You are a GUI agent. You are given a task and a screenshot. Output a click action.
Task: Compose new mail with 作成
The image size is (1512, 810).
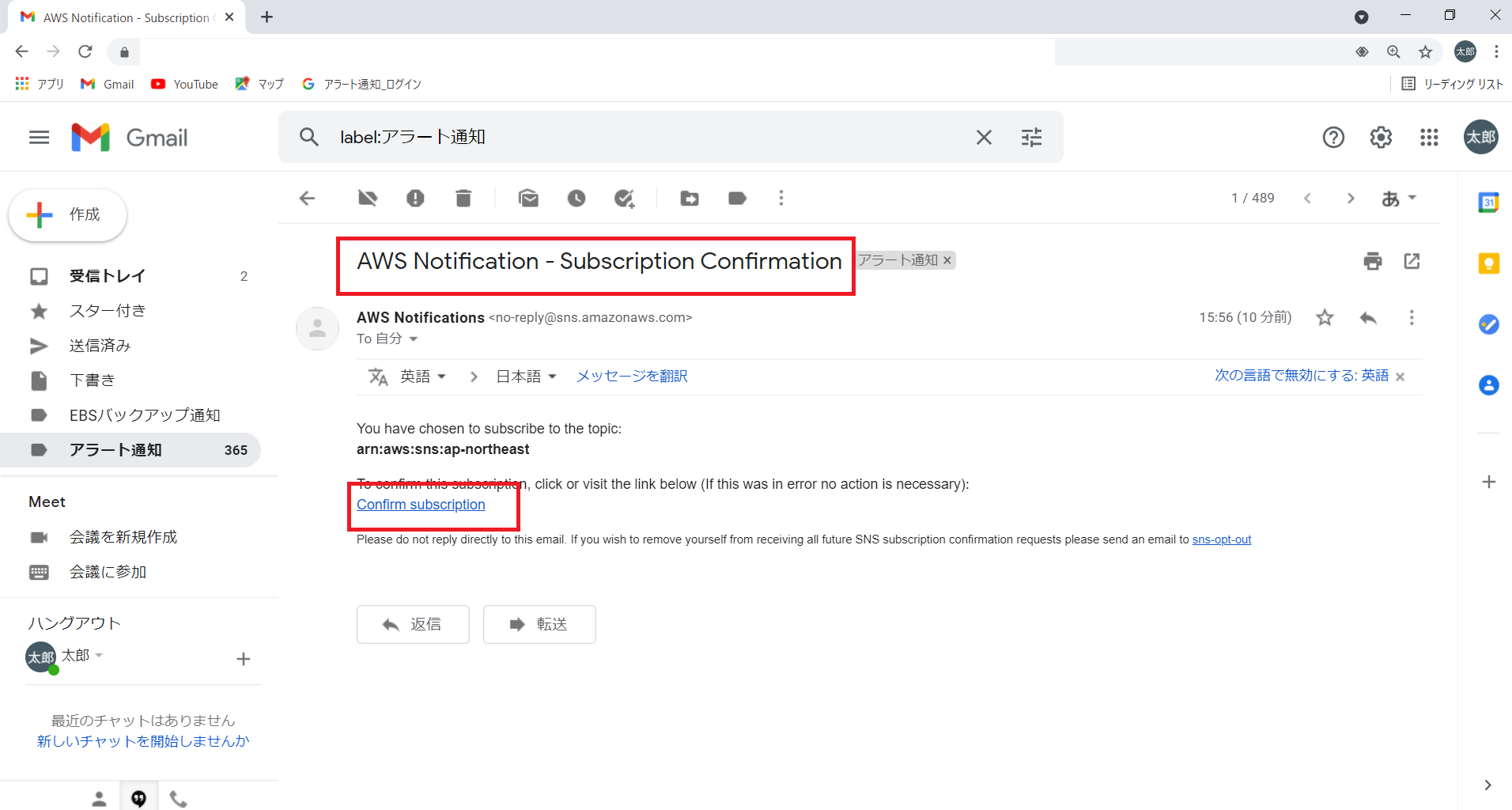67,214
